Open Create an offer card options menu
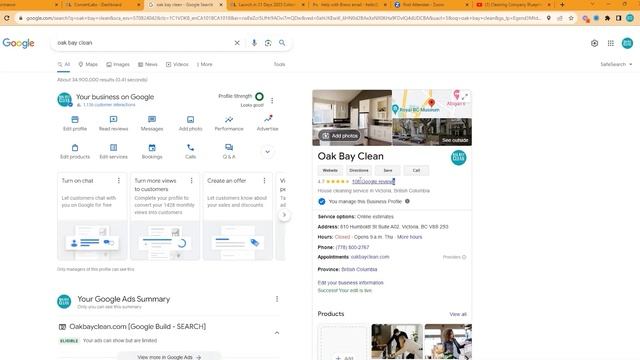 pyautogui.click(x=264, y=180)
